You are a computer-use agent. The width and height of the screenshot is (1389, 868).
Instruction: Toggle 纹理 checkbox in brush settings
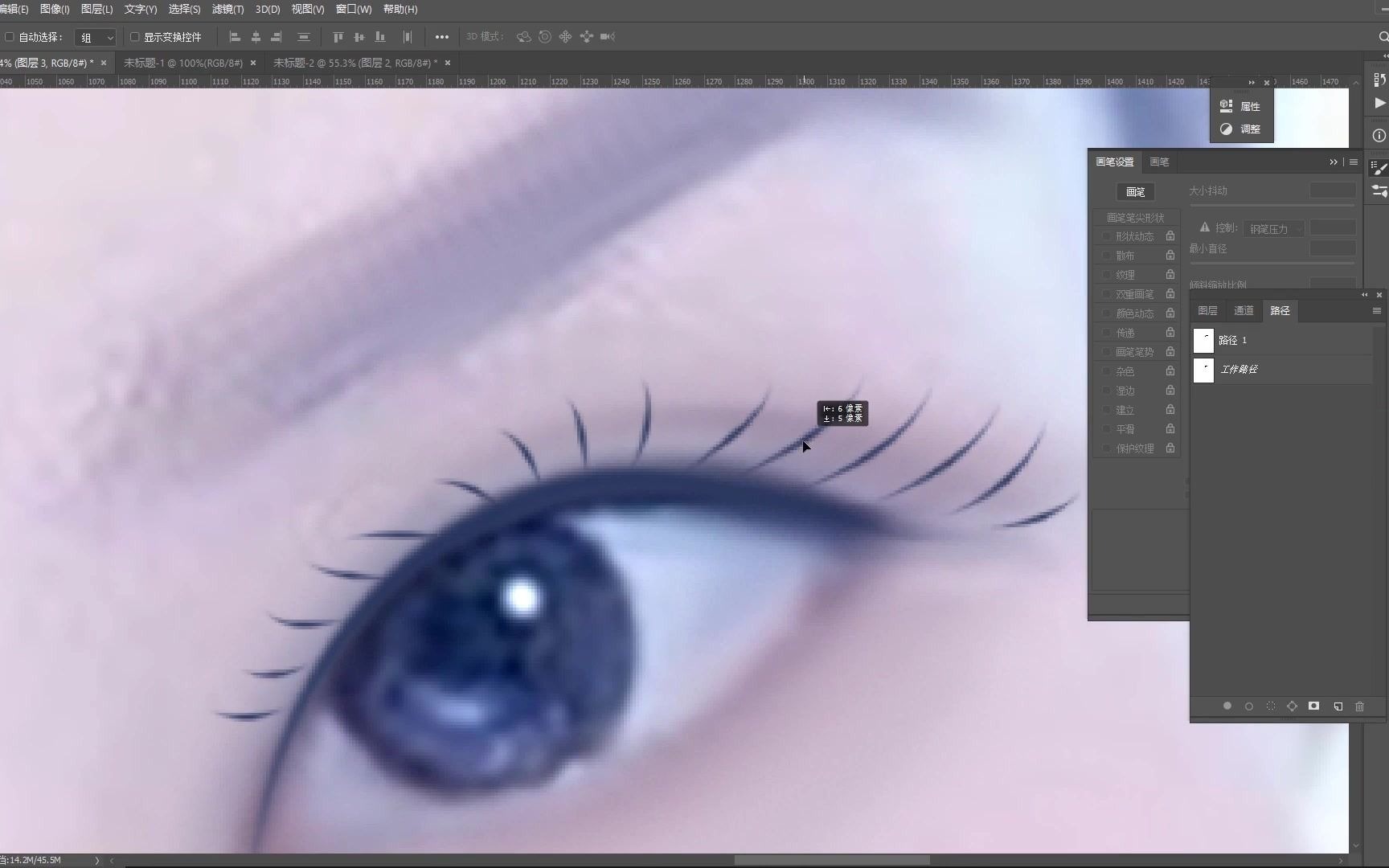[x=1106, y=275]
